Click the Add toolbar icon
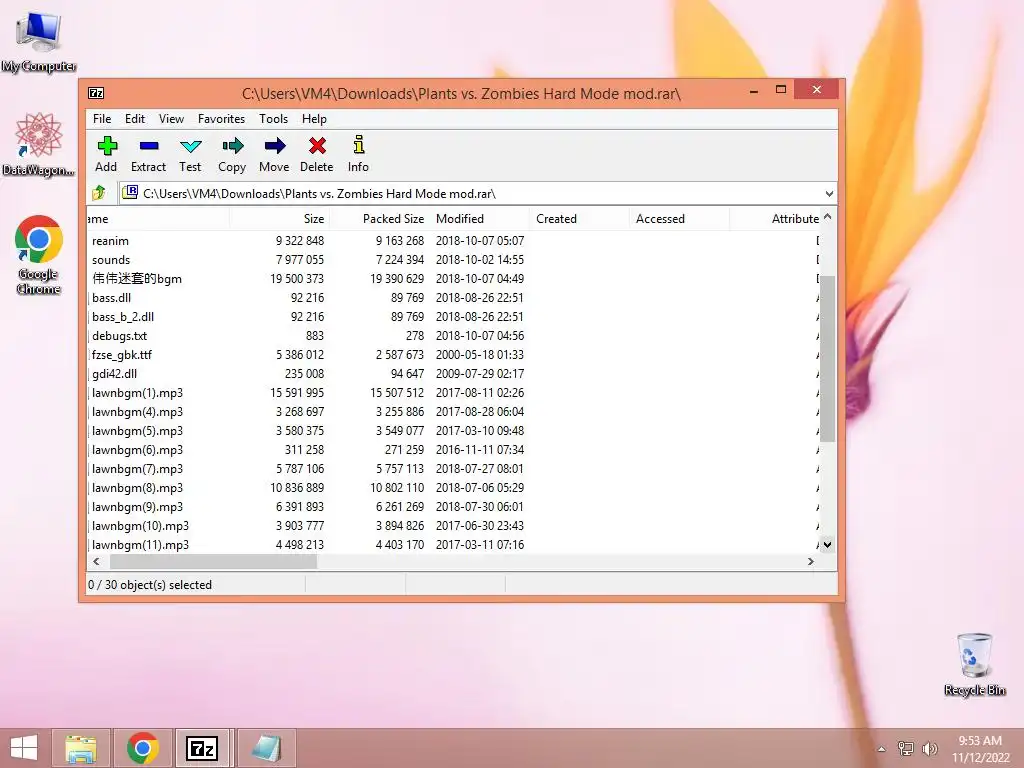Viewport: 1024px width, 768px height. (106, 146)
